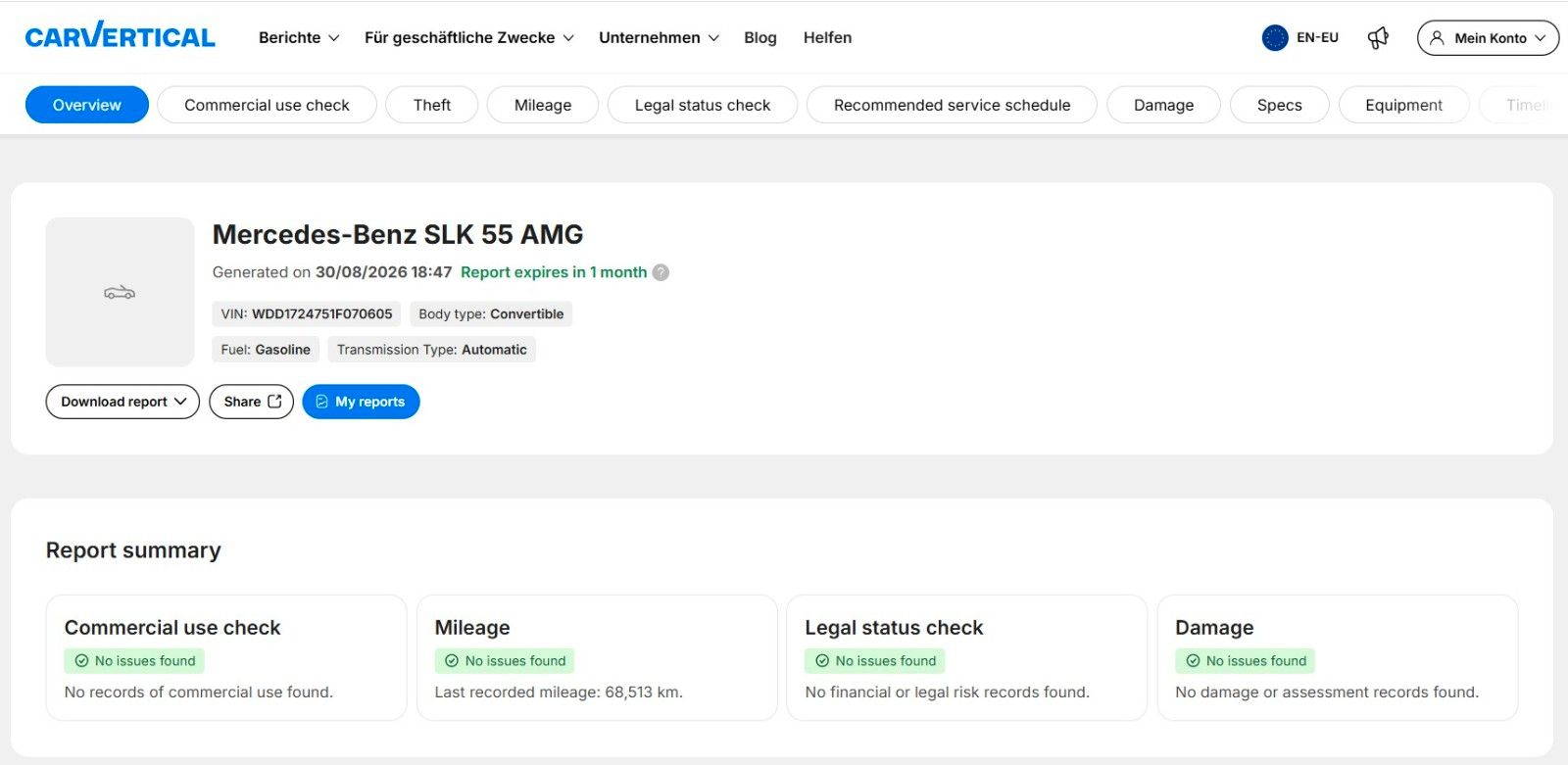Open the Commercial use check summary card

[226, 657]
